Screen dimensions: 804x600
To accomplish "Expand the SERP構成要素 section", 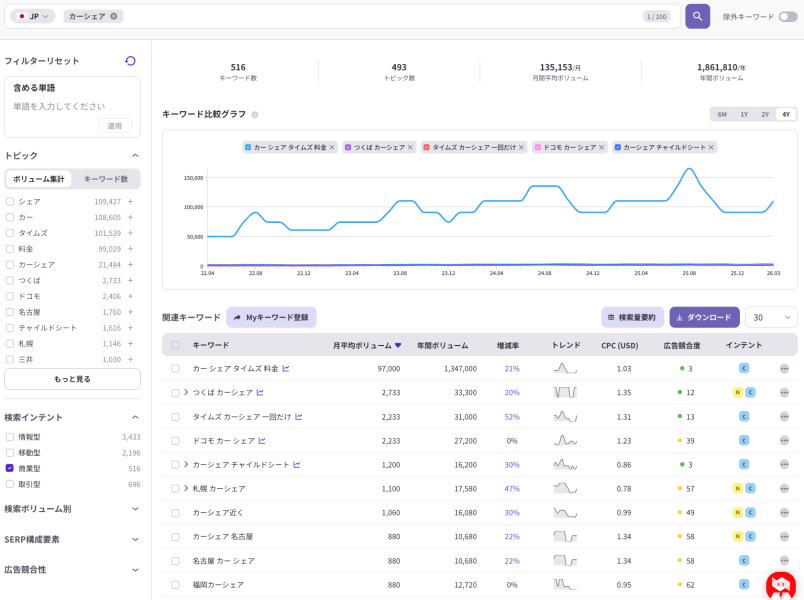I will (x=135, y=539).
